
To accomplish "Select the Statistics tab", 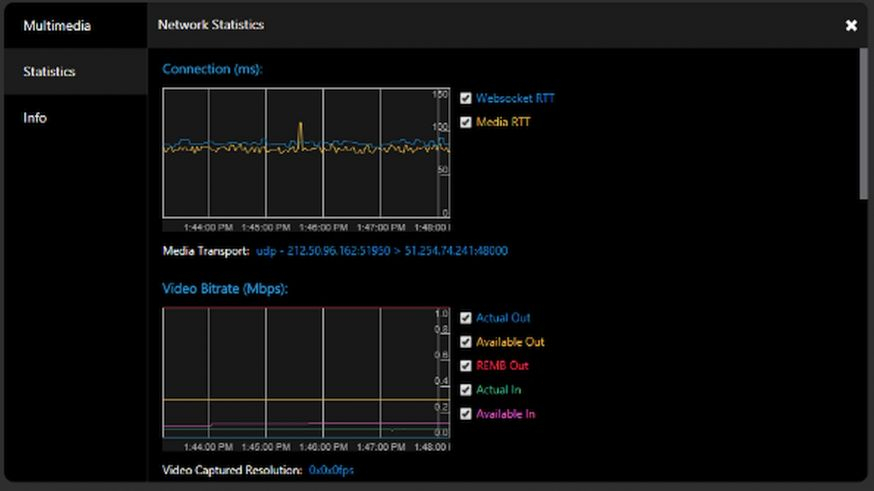I will [50, 72].
